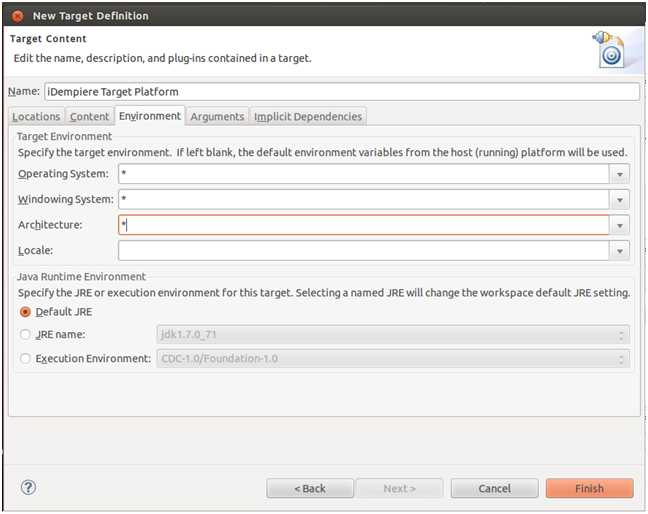Click the Target Content heading
Viewport: 648px width, 514px height.
[48, 39]
